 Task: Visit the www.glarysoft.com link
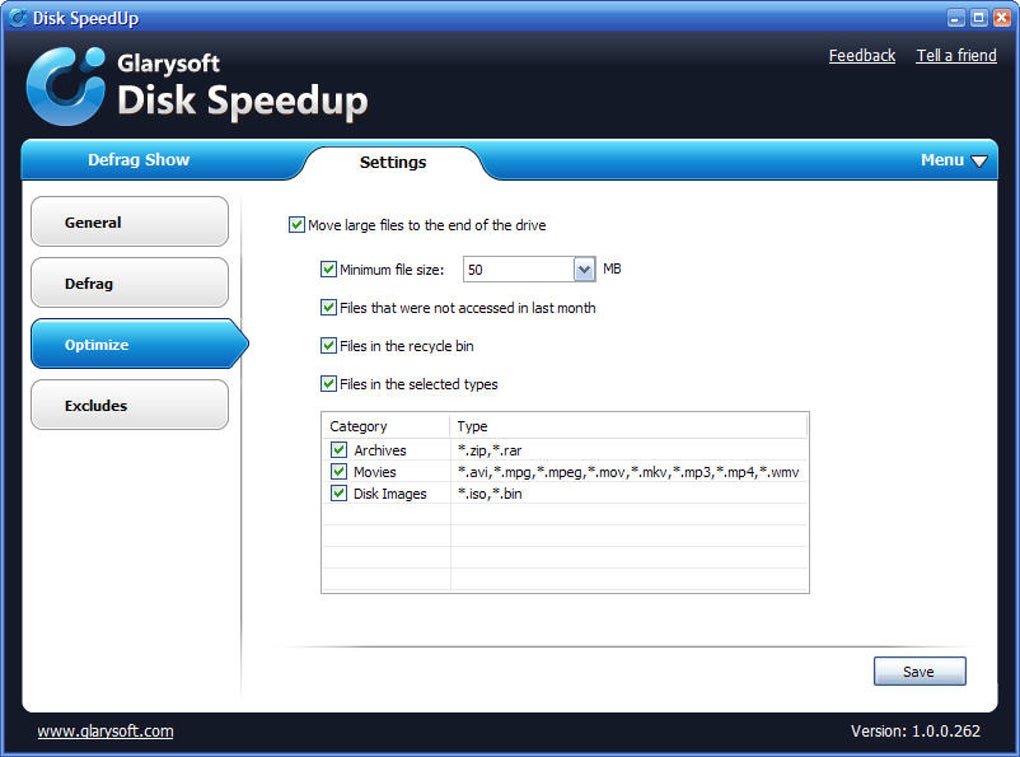point(105,731)
